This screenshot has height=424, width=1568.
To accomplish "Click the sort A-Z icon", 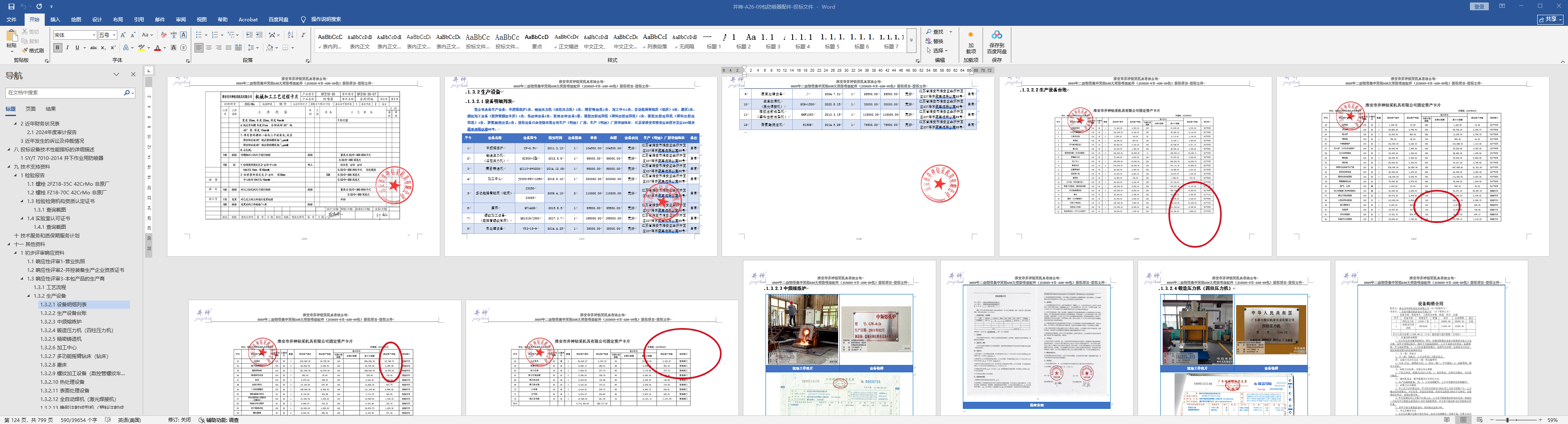I will tap(290, 35).
